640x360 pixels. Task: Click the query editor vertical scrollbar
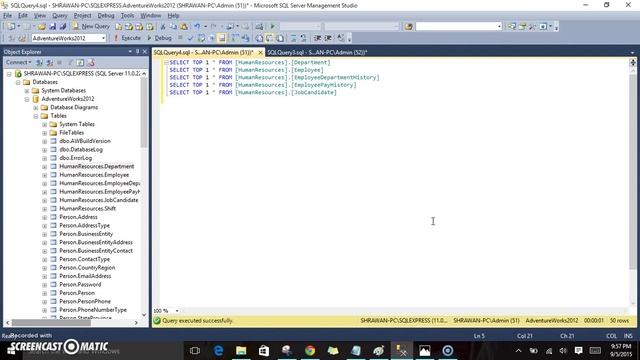[633, 171]
